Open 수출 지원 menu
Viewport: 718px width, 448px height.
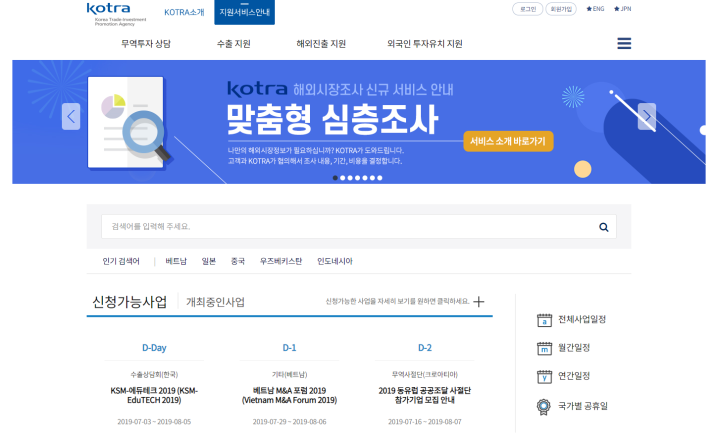point(234,44)
